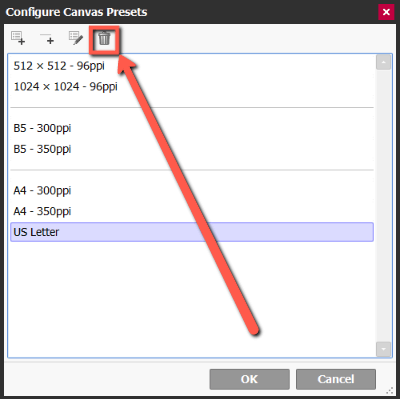Click the vertical scrollbar track
This screenshot has width=400, height=399.
click(383, 206)
